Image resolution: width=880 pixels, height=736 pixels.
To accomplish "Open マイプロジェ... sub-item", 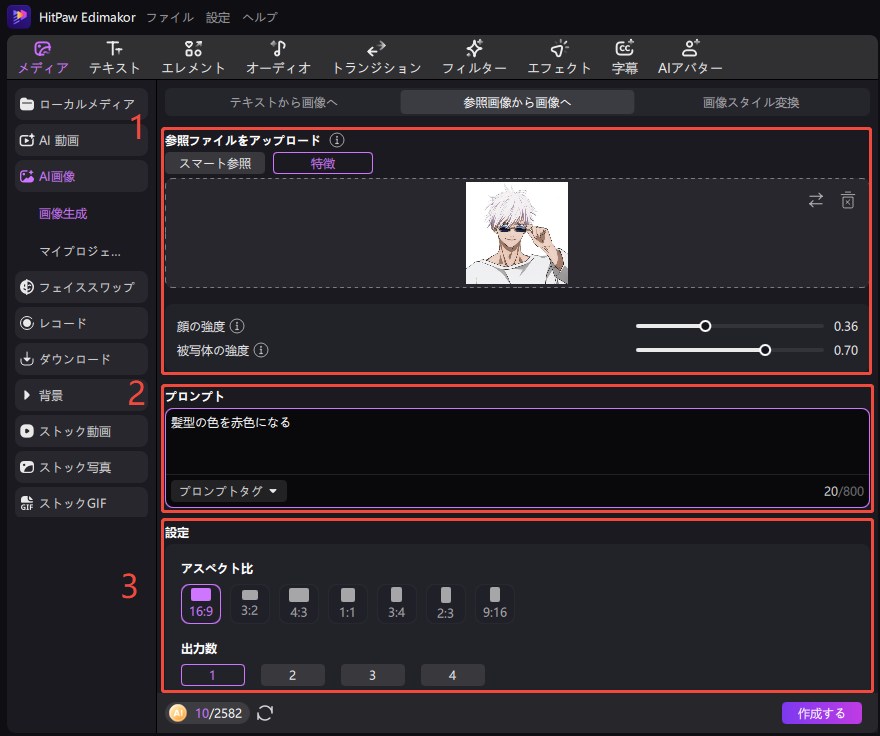I will tap(80, 251).
